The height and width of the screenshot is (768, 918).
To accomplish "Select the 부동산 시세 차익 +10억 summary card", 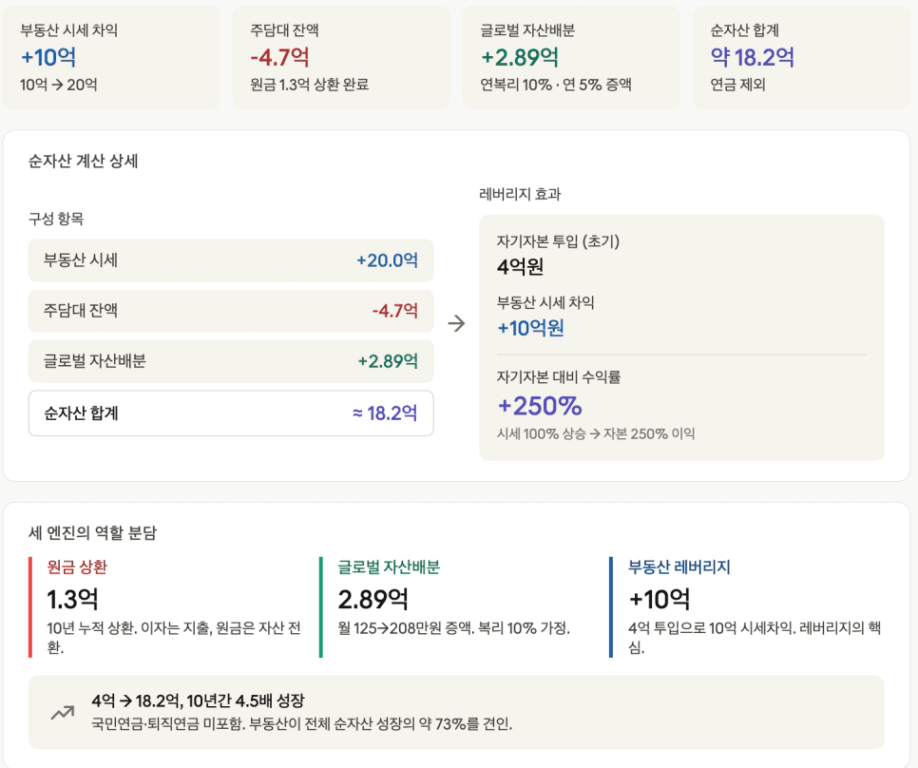I will pyautogui.click(x=111, y=57).
